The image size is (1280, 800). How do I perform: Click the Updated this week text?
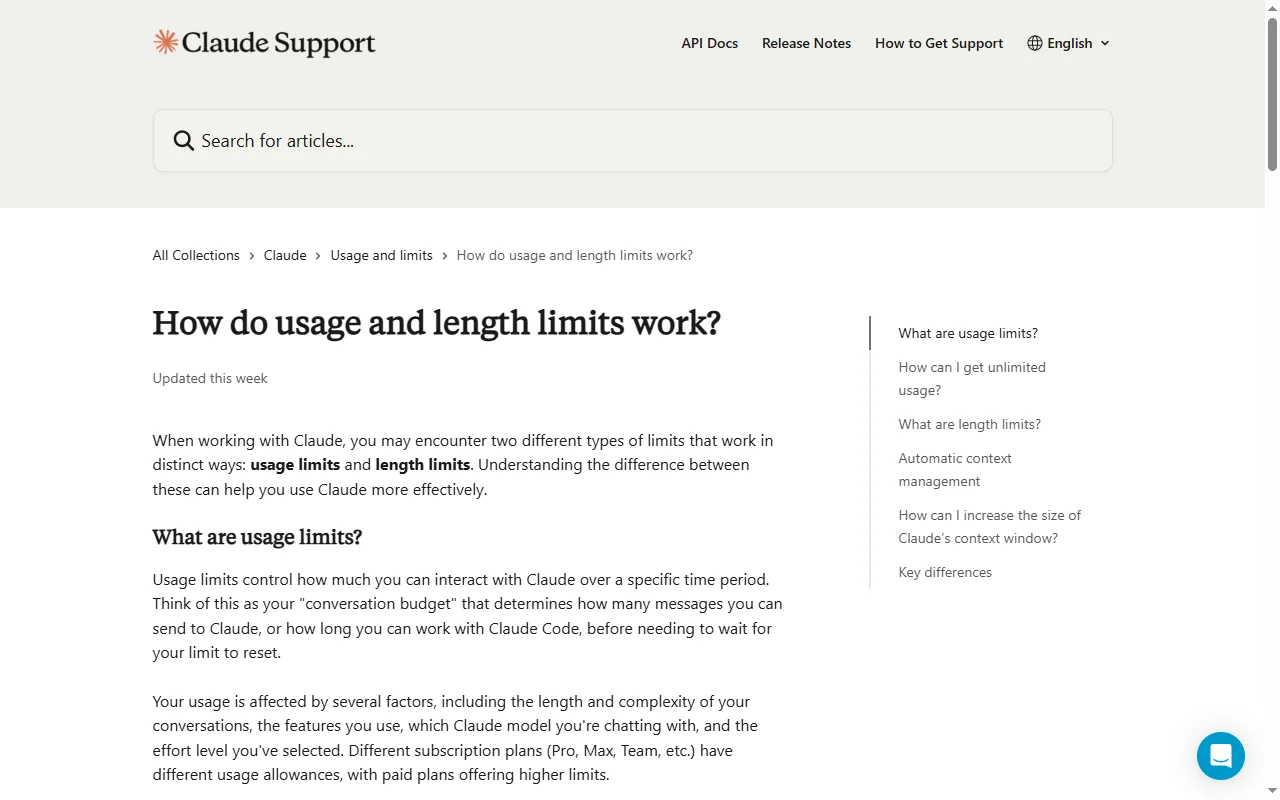click(x=210, y=378)
